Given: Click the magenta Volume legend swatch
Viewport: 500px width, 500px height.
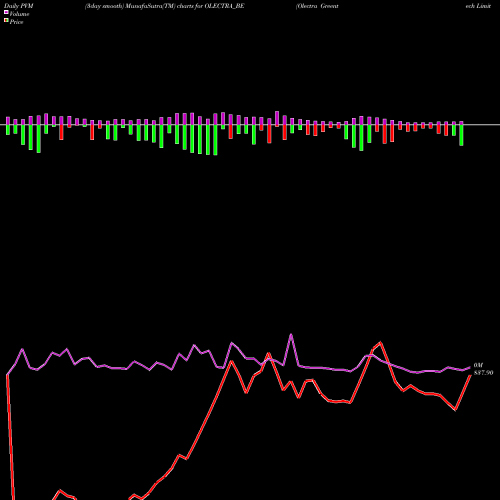Looking at the screenshot, I should [6, 12].
